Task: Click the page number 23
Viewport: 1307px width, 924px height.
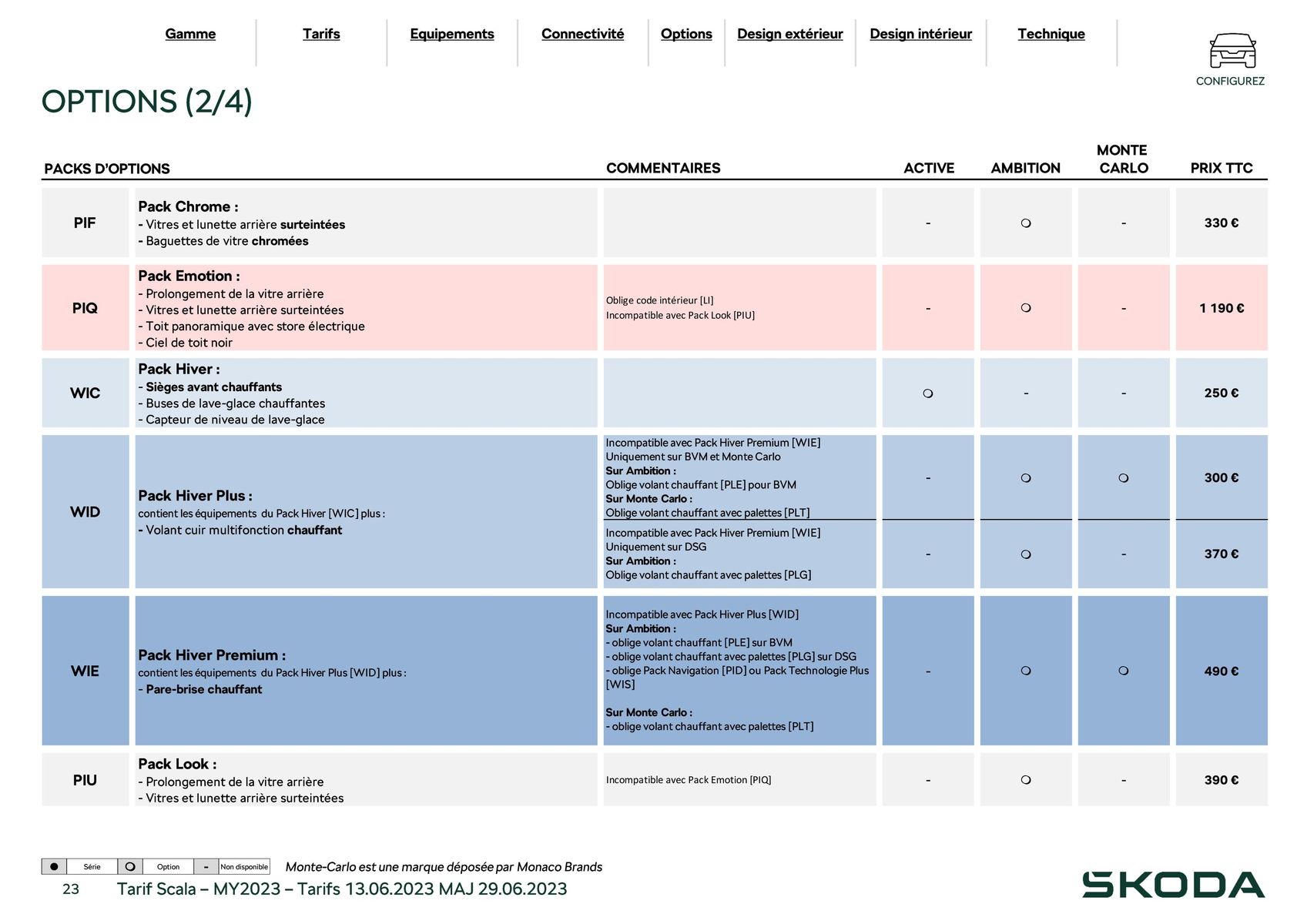Action: (x=71, y=889)
